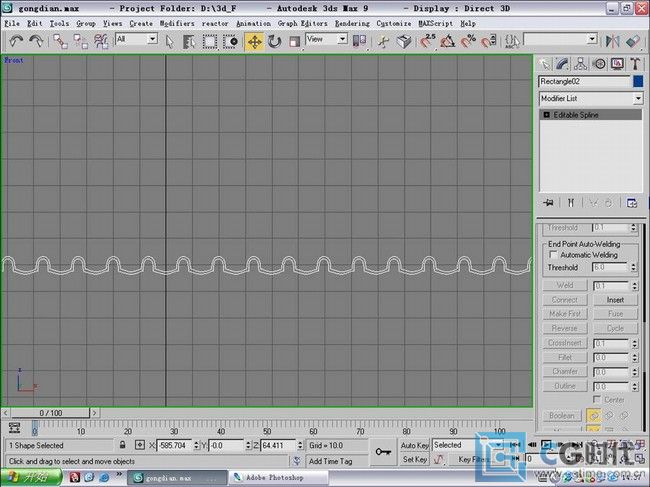650x487 pixels.
Task: Select the Select and Move tool
Action: [254, 41]
